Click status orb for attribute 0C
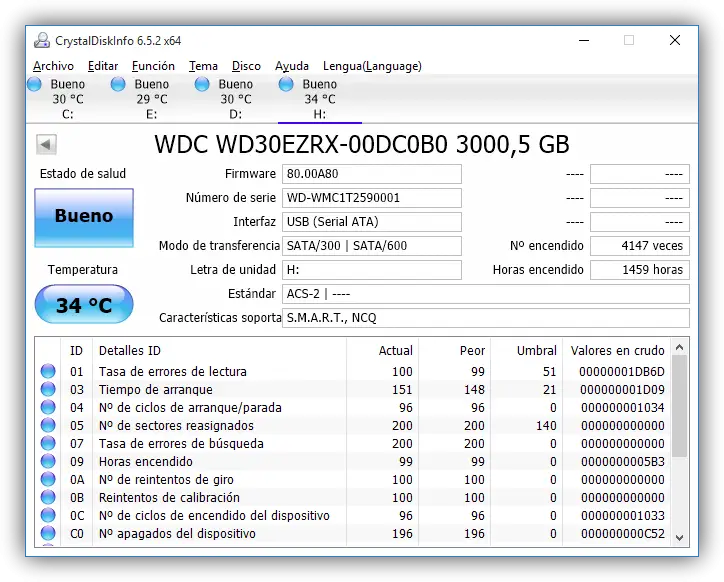 48,515
